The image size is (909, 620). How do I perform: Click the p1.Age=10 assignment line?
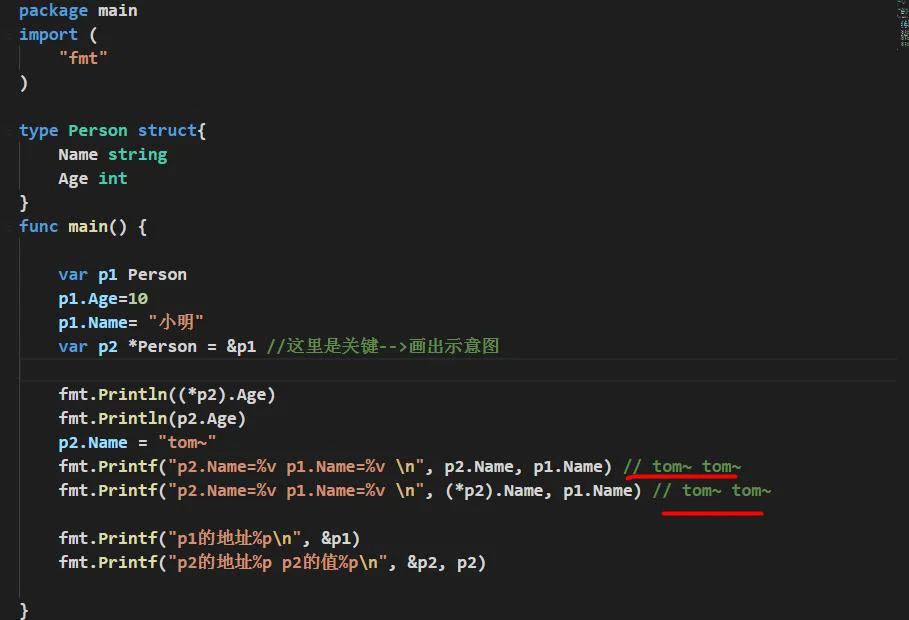[103, 299]
